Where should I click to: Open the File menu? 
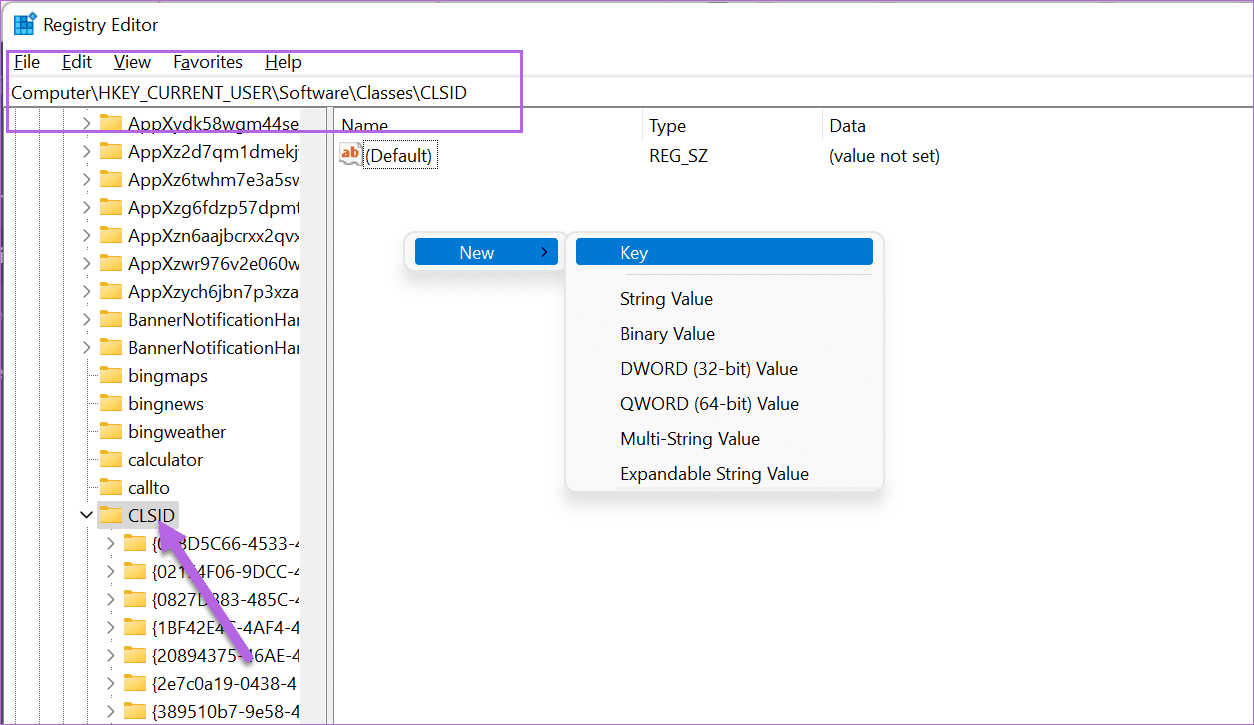[27, 62]
